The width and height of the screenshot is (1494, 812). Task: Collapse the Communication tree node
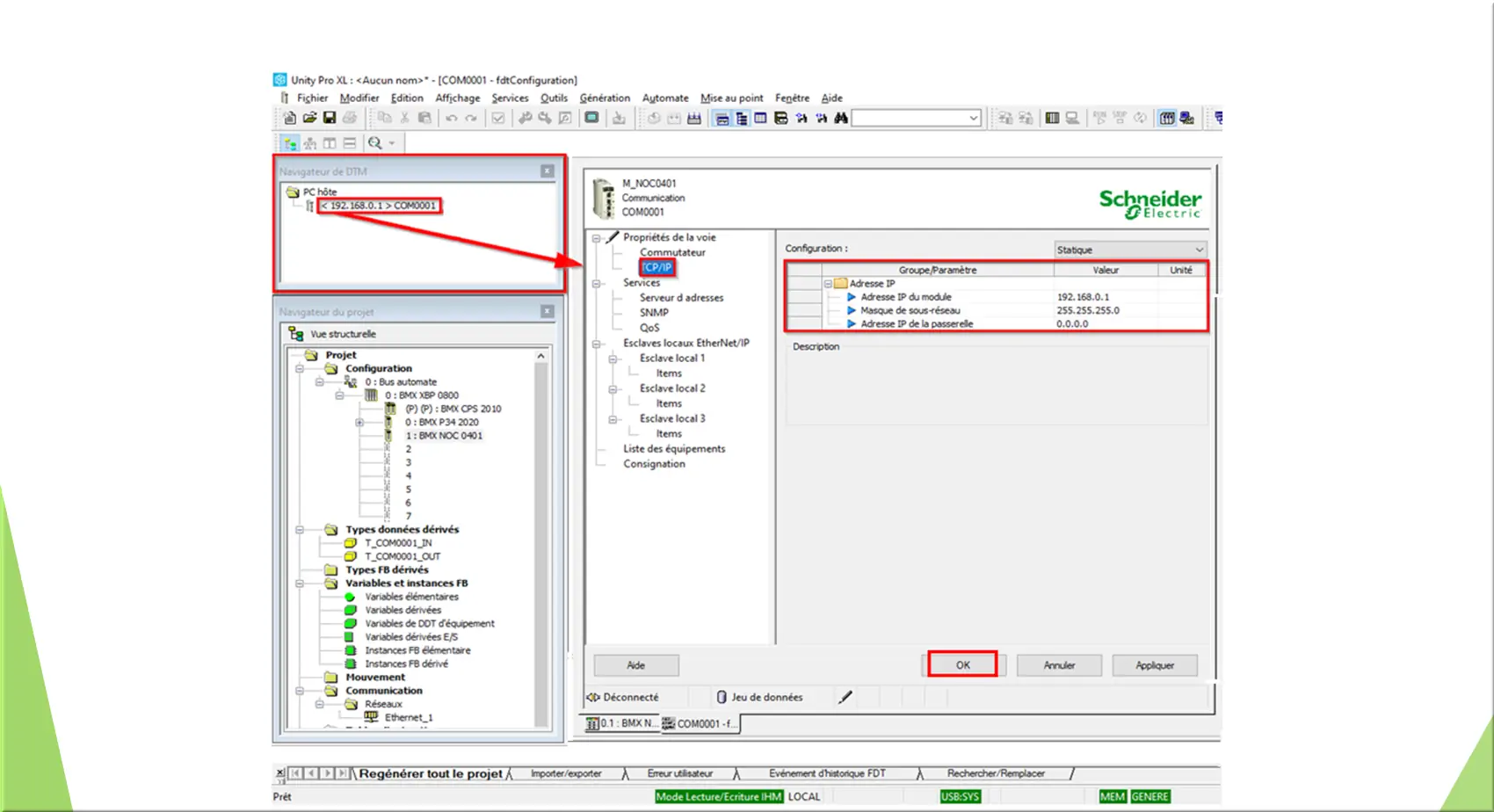coord(300,692)
